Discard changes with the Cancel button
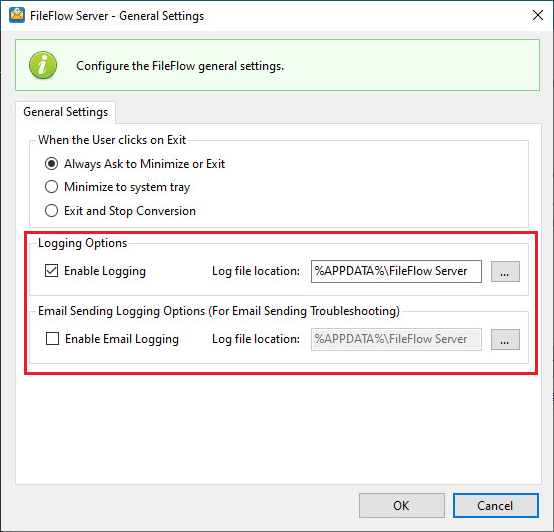The width and height of the screenshot is (554, 532). click(x=496, y=506)
